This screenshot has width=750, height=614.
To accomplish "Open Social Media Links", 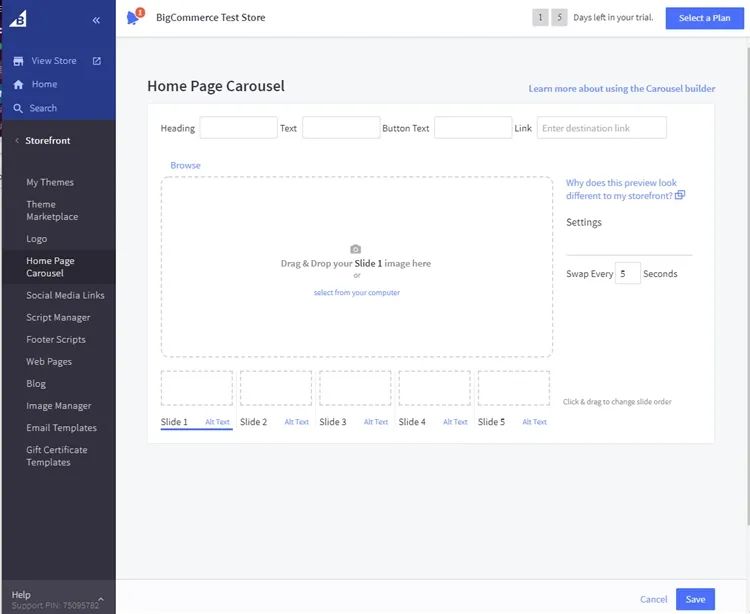I will point(65,295).
